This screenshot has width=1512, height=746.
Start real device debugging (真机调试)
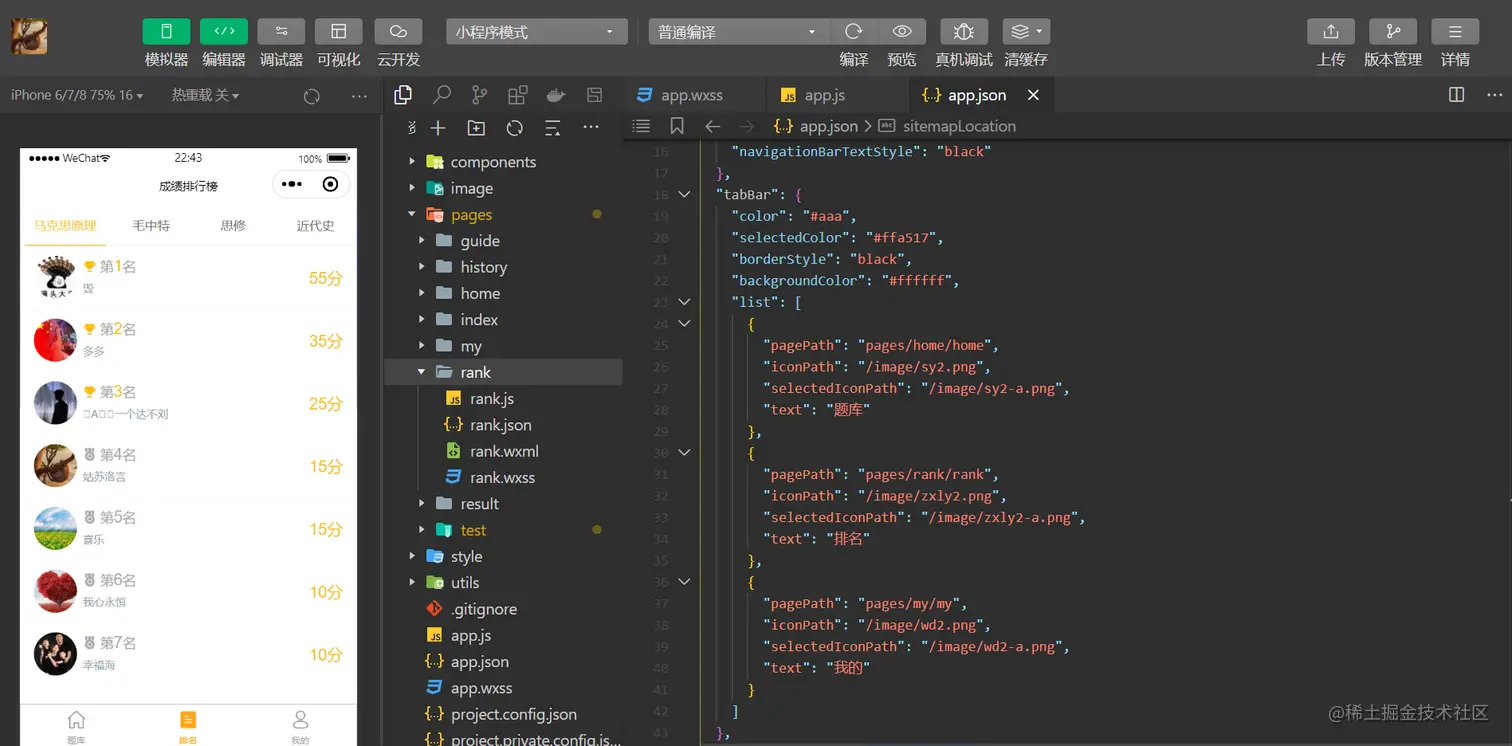(964, 31)
